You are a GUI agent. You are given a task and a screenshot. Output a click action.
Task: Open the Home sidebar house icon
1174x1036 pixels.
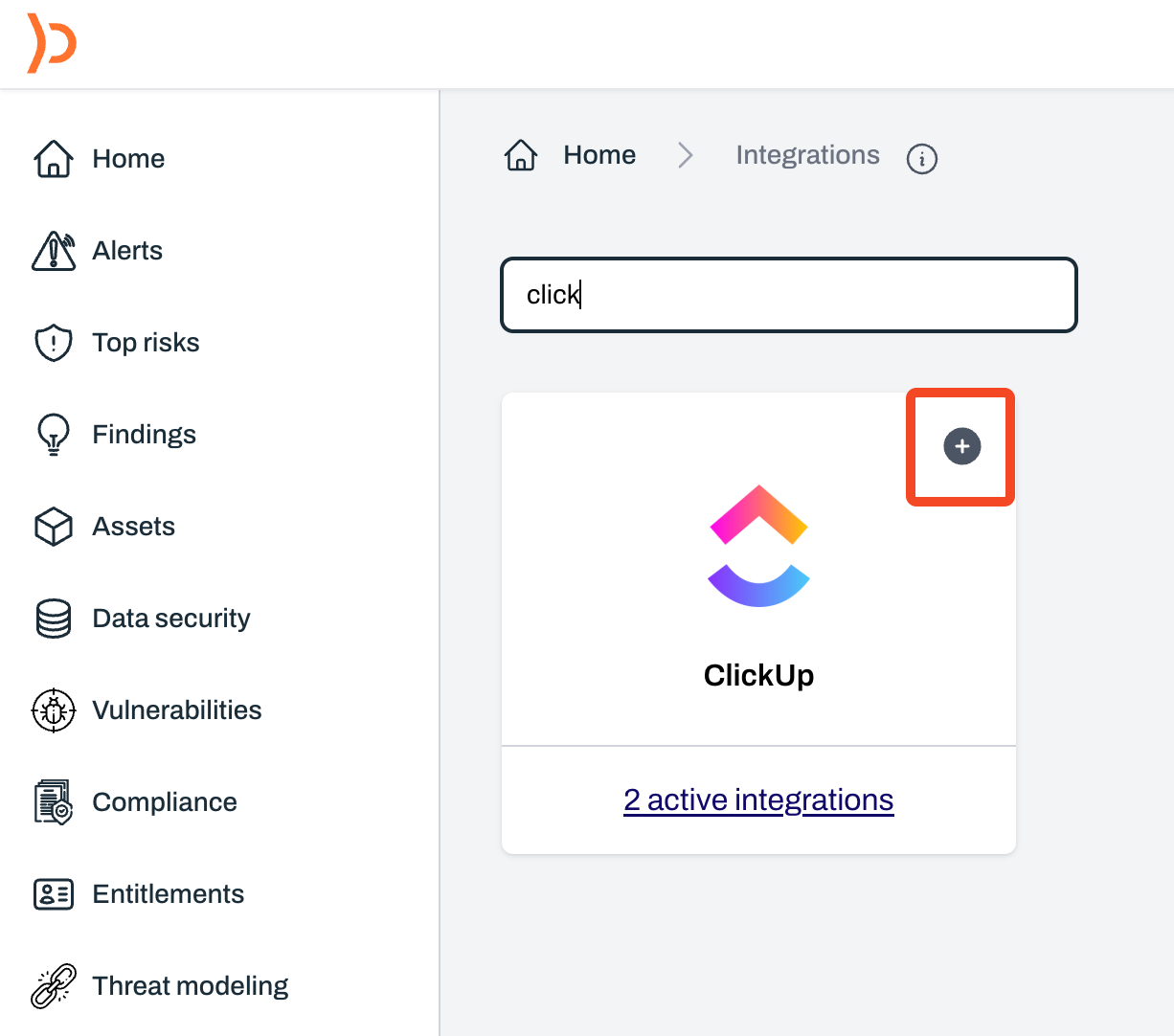[54, 159]
